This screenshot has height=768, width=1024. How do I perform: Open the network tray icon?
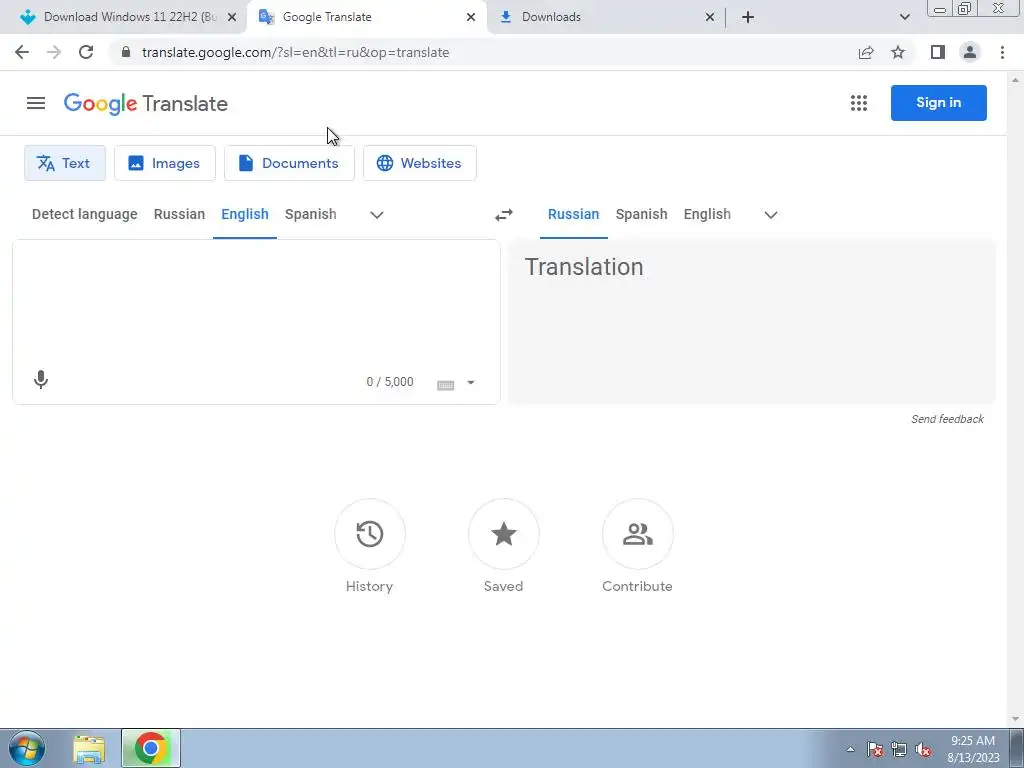[899, 750]
